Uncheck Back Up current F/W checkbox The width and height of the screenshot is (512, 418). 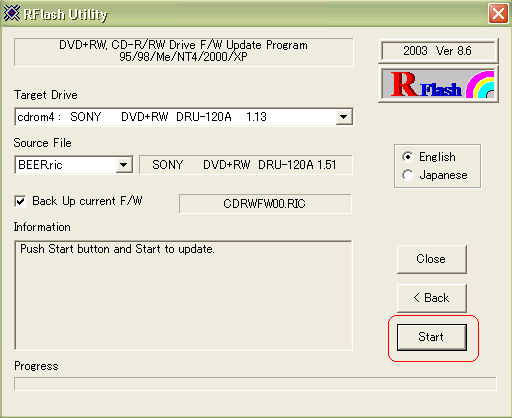tap(20, 201)
